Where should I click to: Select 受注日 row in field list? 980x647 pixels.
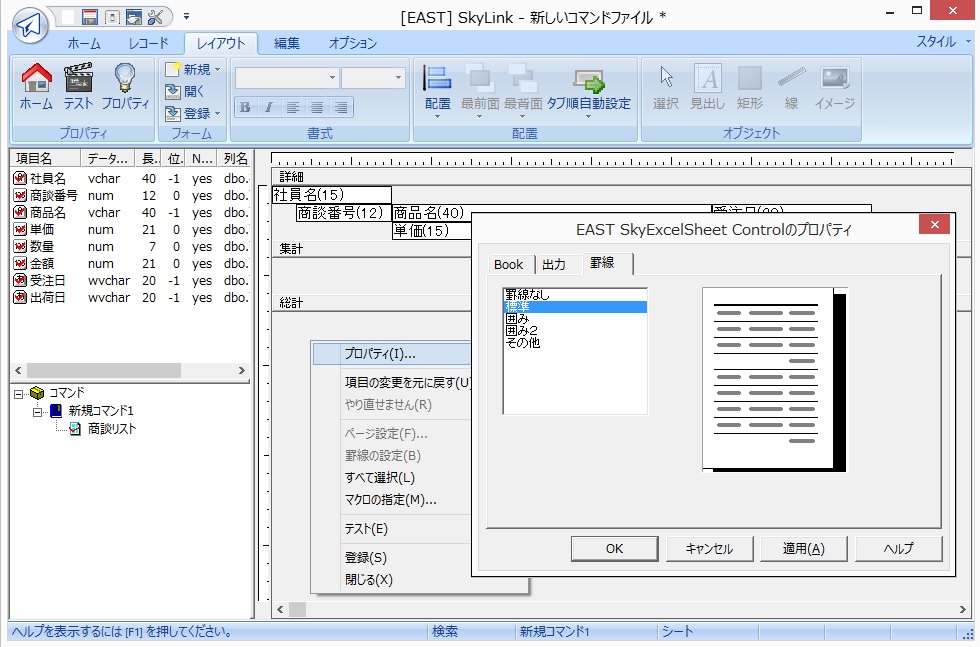pos(131,281)
